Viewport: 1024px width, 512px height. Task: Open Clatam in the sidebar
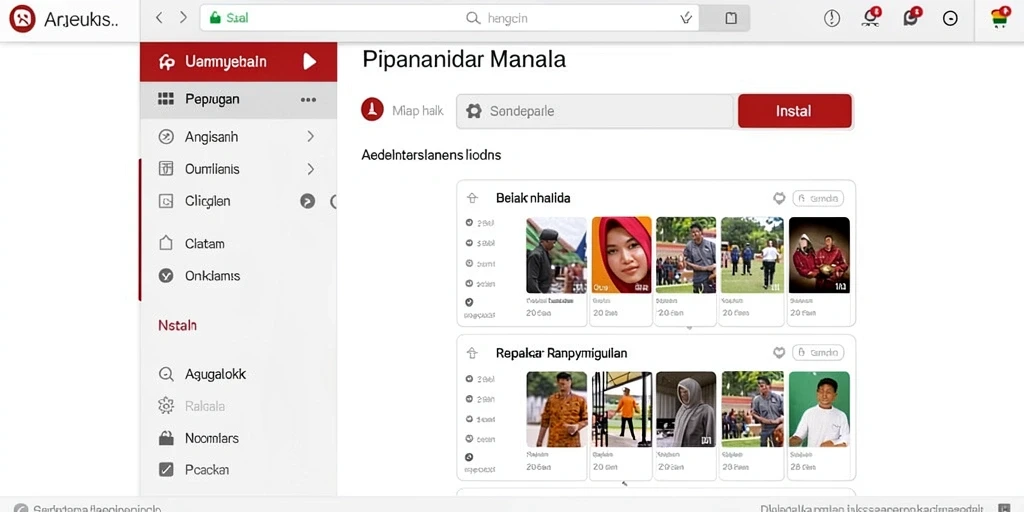tap(204, 244)
